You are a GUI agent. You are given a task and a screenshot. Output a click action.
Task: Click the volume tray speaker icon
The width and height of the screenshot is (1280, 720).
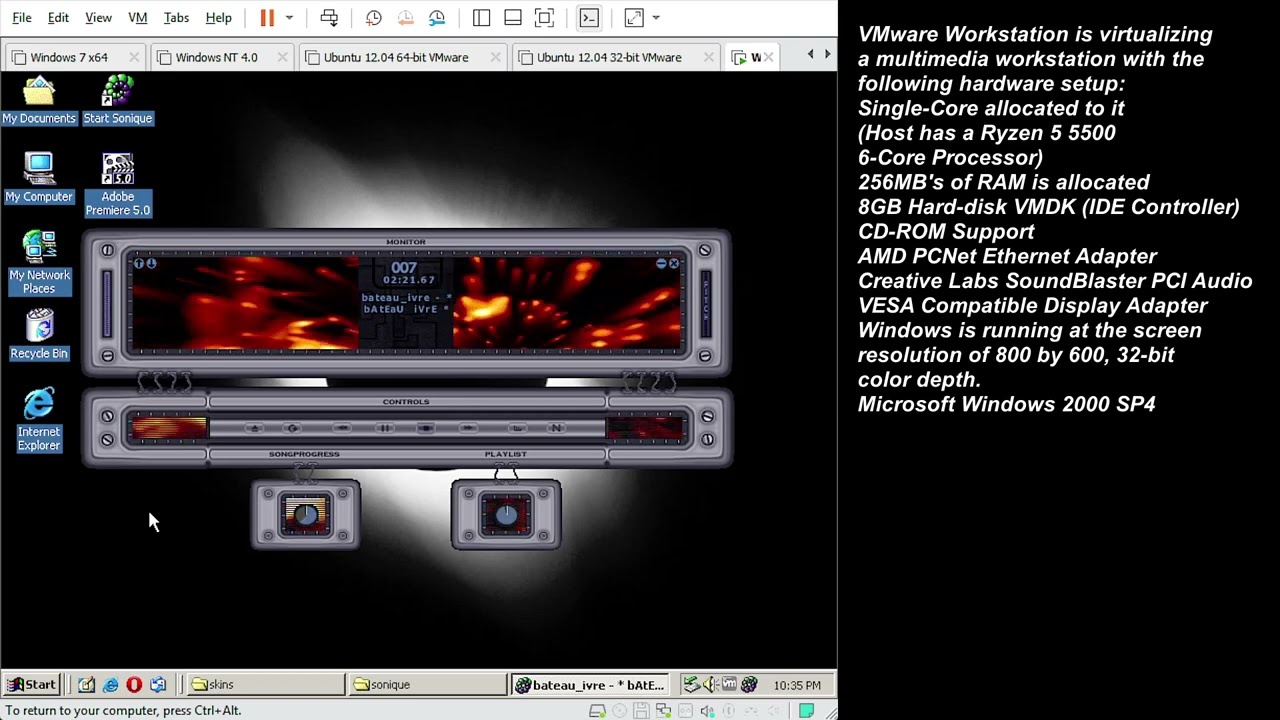(710, 685)
